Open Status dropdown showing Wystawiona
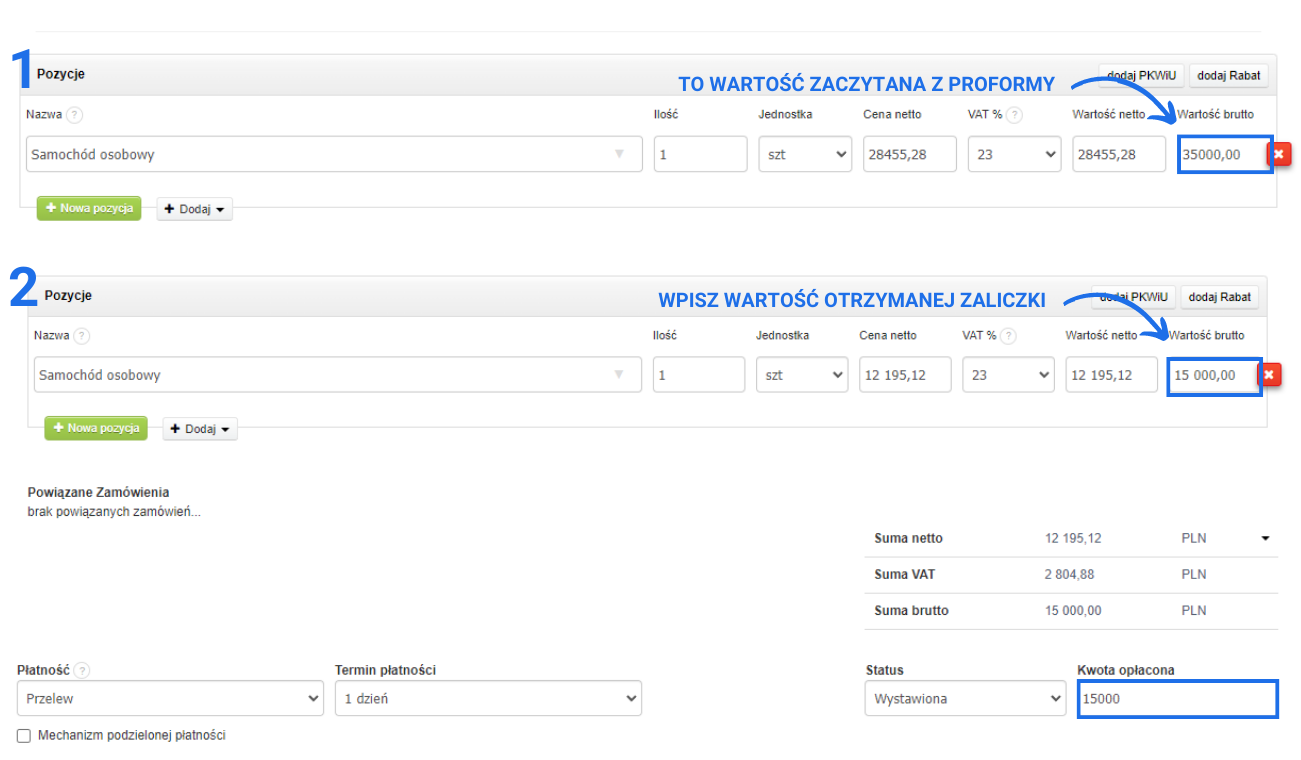 [x=965, y=699]
